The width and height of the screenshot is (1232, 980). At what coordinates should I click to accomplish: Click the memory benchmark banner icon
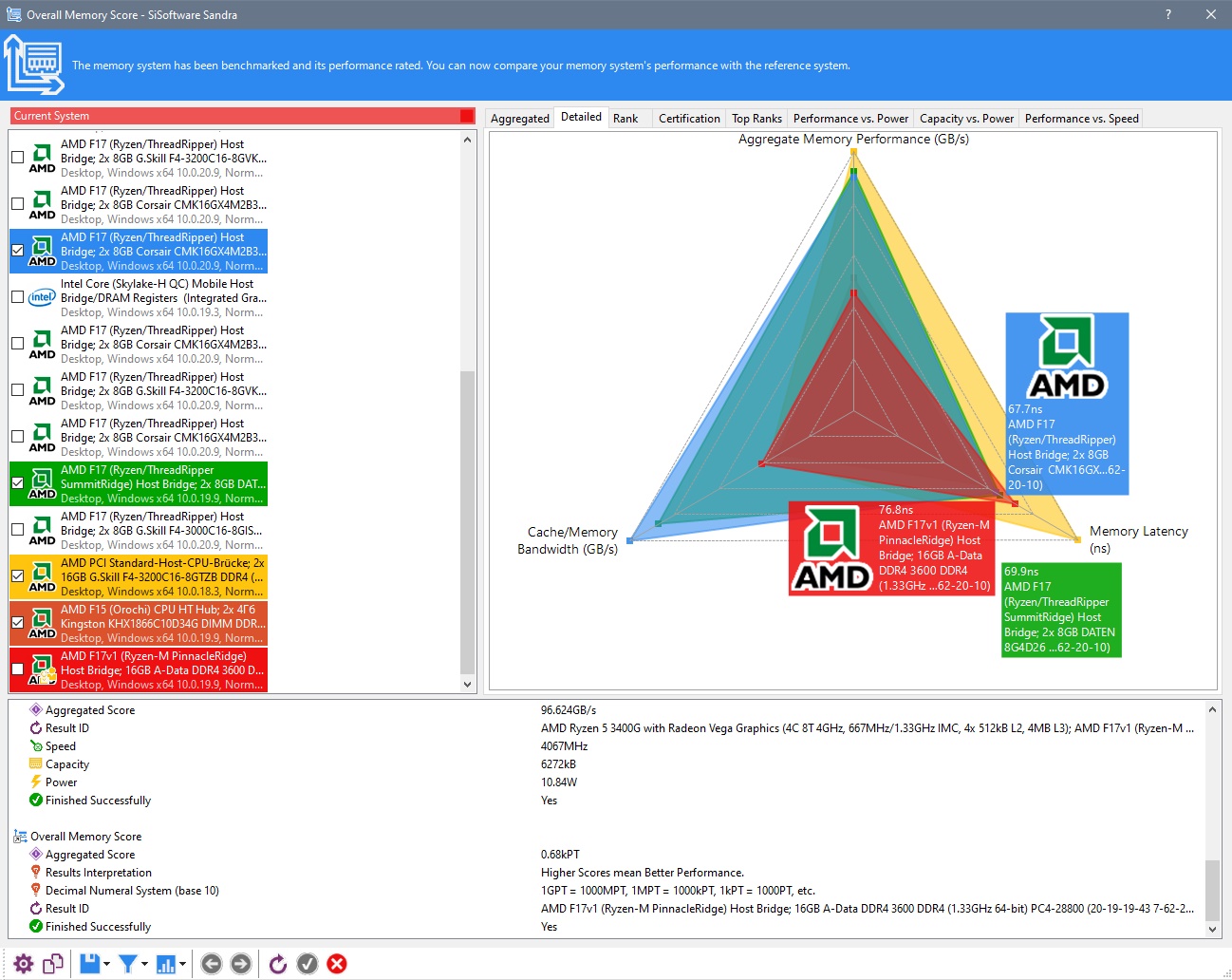(x=34, y=65)
